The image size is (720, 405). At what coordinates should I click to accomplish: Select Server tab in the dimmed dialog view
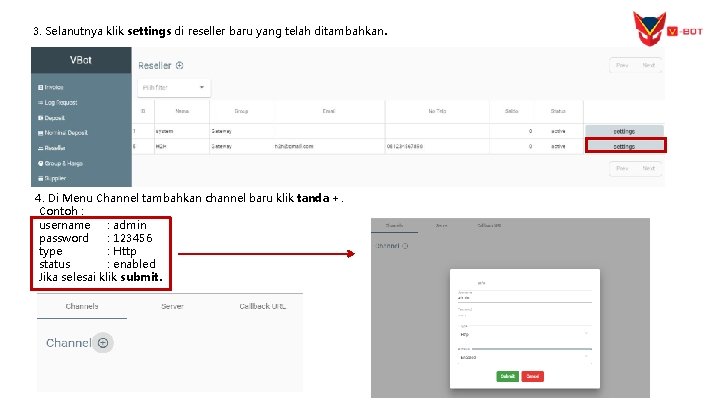[x=441, y=225]
